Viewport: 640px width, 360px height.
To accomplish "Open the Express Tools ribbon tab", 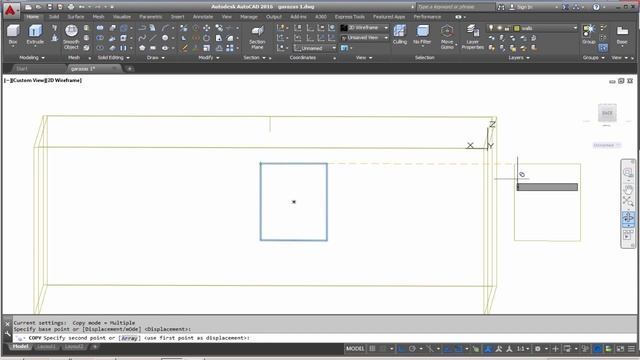I will pos(350,17).
